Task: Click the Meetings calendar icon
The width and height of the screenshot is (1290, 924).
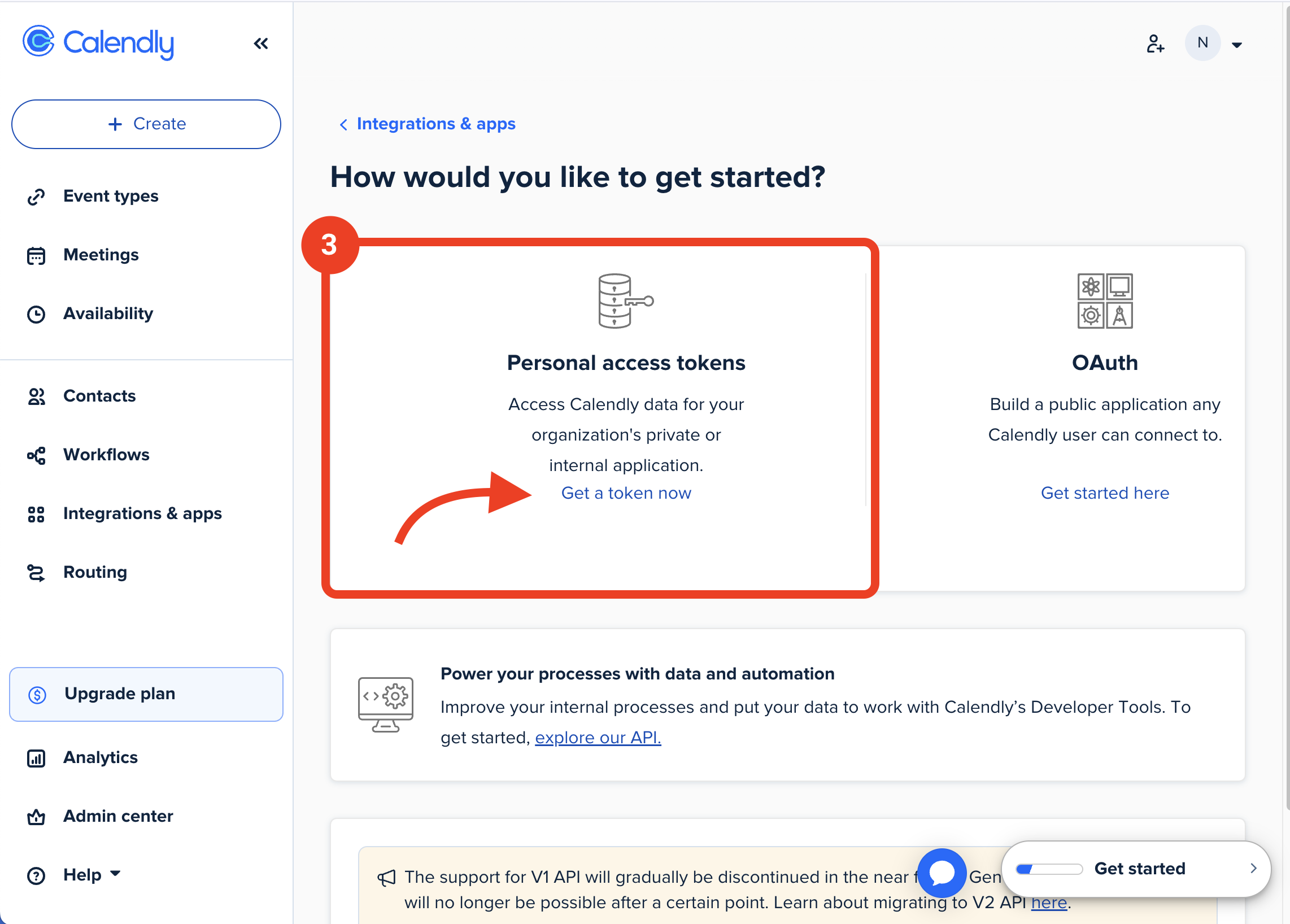Action: coord(36,256)
